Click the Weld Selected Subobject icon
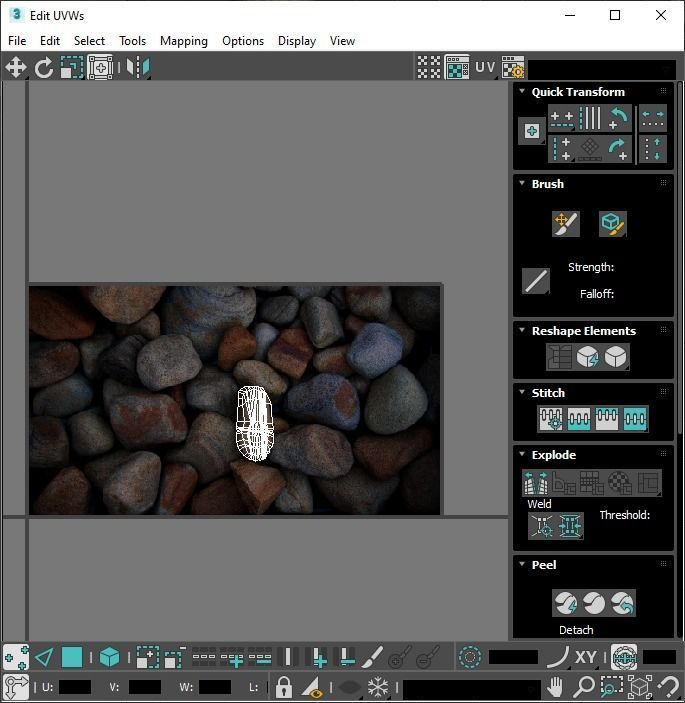 click(x=570, y=525)
